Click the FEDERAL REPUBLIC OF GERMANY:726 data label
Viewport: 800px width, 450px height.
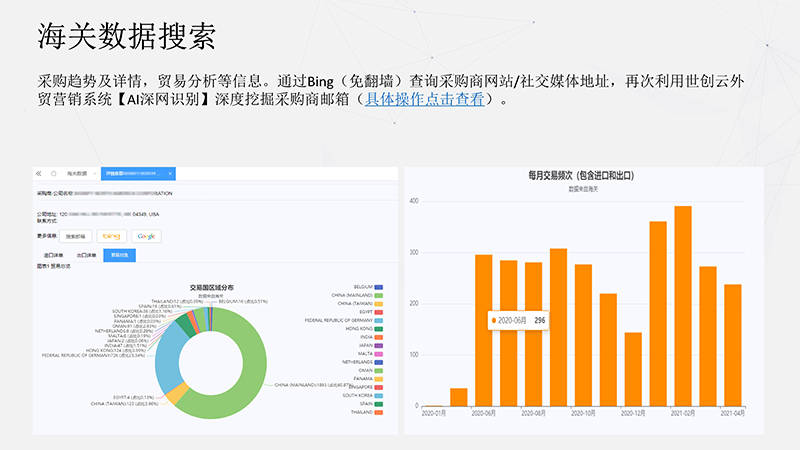click(93, 356)
